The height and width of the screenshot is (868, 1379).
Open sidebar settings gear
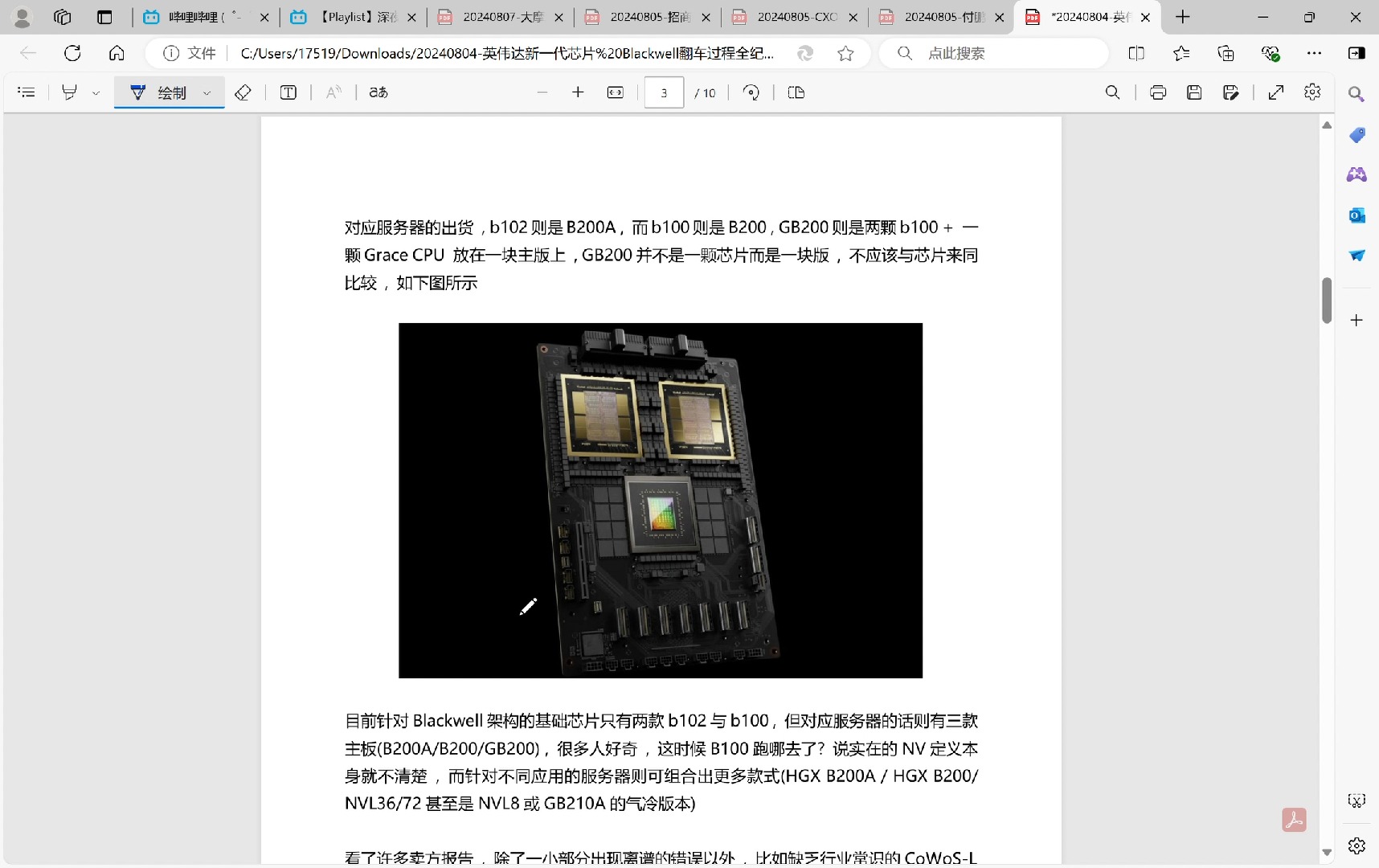(1356, 845)
